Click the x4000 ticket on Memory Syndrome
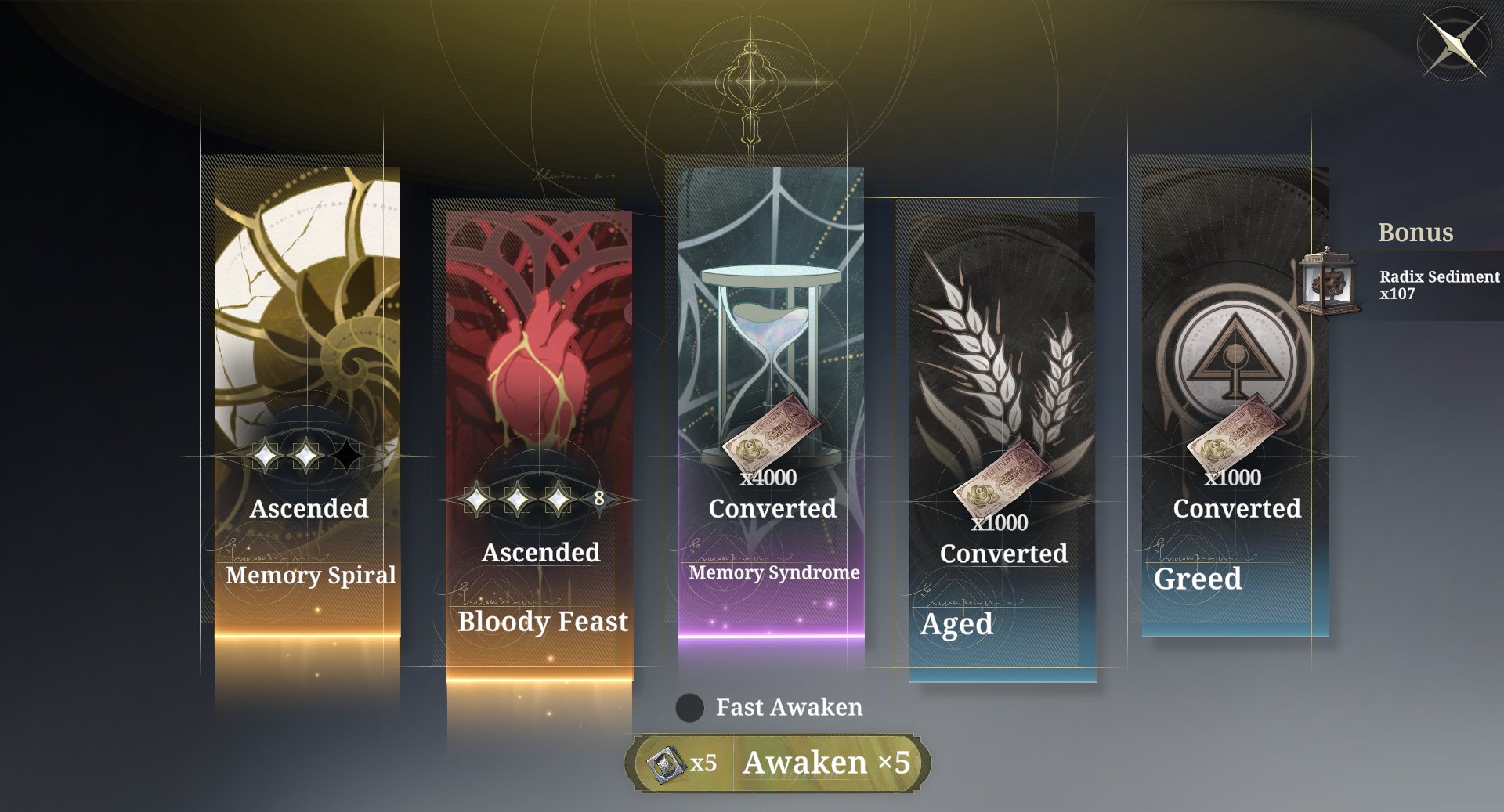The width and height of the screenshot is (1504, 812). click(x=772, y=429)
